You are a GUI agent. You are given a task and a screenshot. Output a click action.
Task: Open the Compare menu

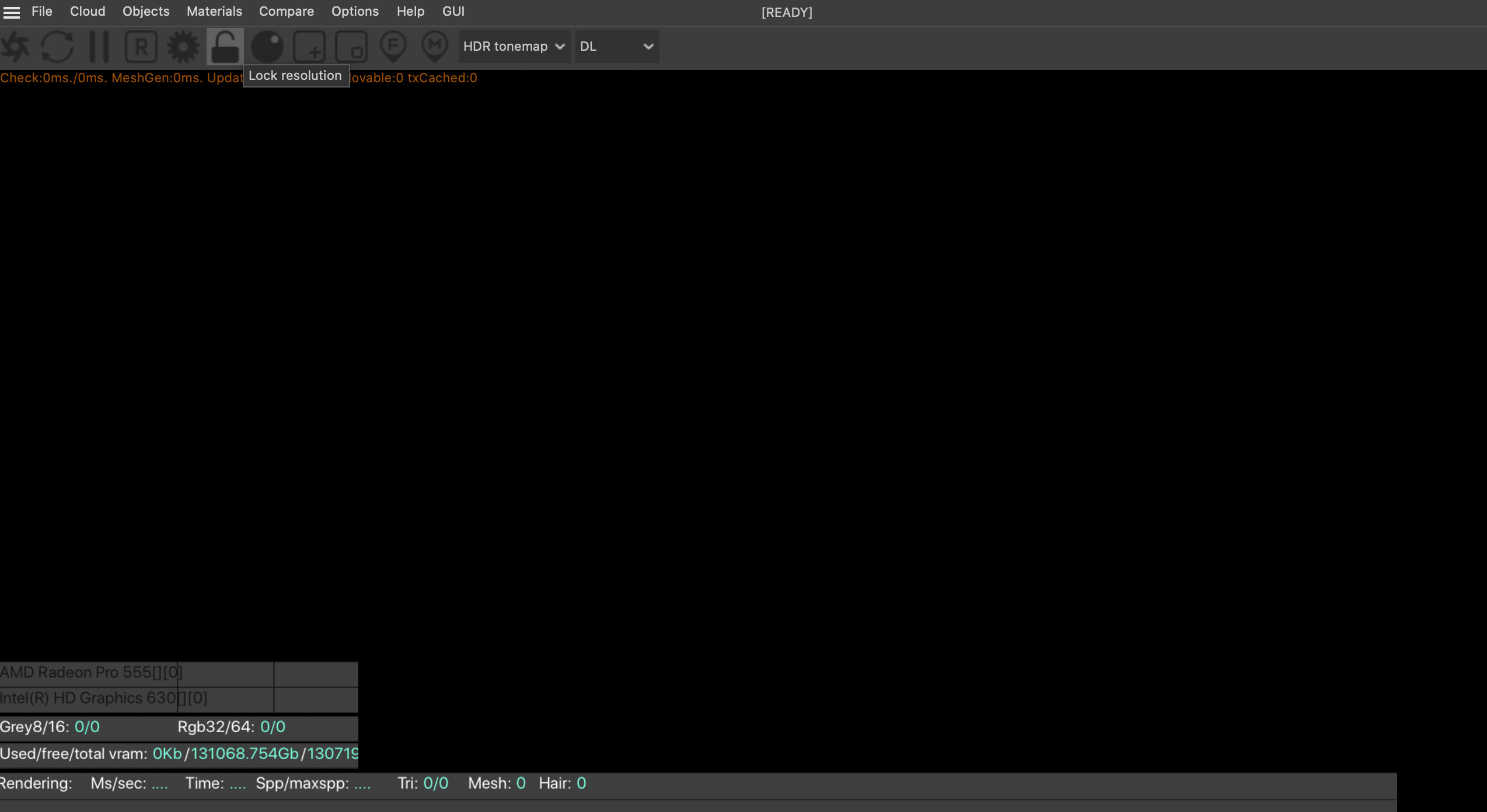pyautogui.click(x=287, y=12)
